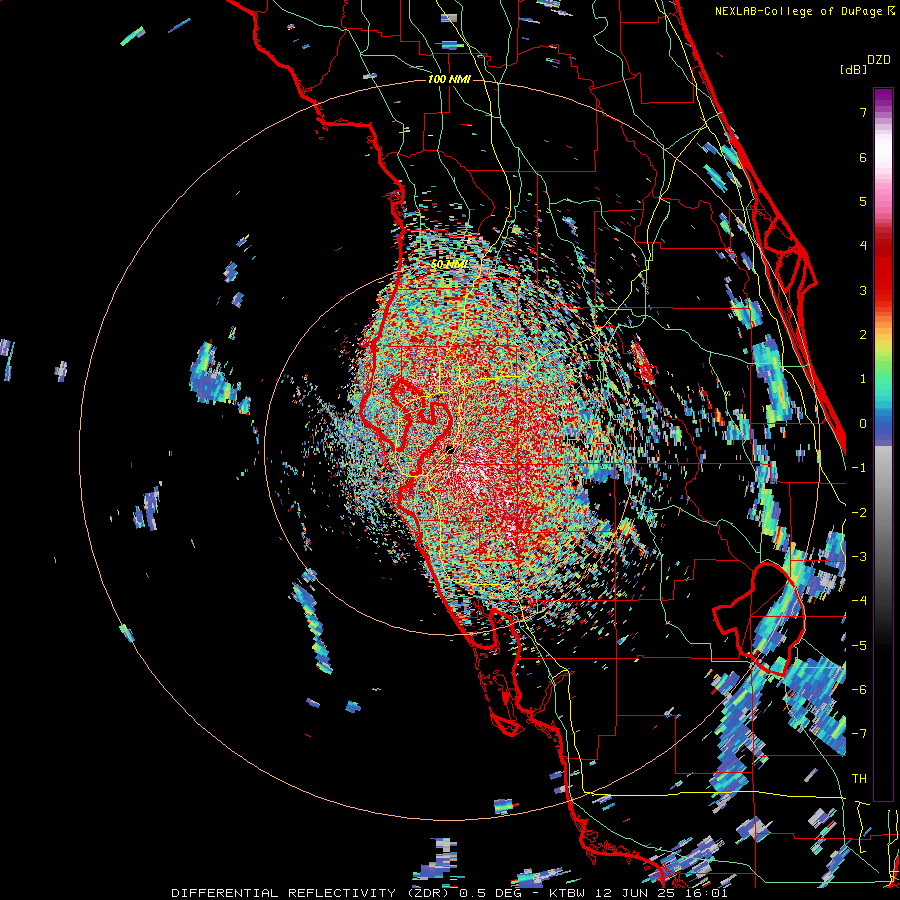Image resolution: width=900 pixels, height=900 pixels.
Task: Click the 6 value on the color scale
Action: click(x=863, y=157)
